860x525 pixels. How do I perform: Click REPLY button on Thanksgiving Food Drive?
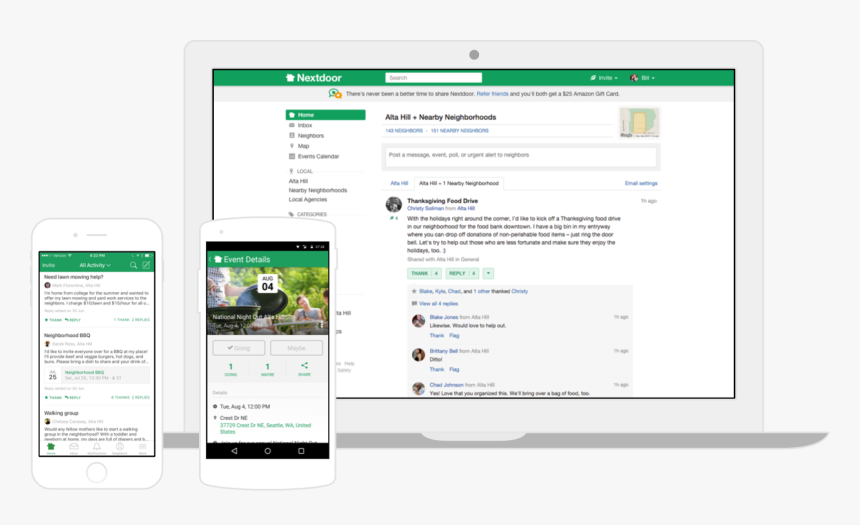[461, 273]
